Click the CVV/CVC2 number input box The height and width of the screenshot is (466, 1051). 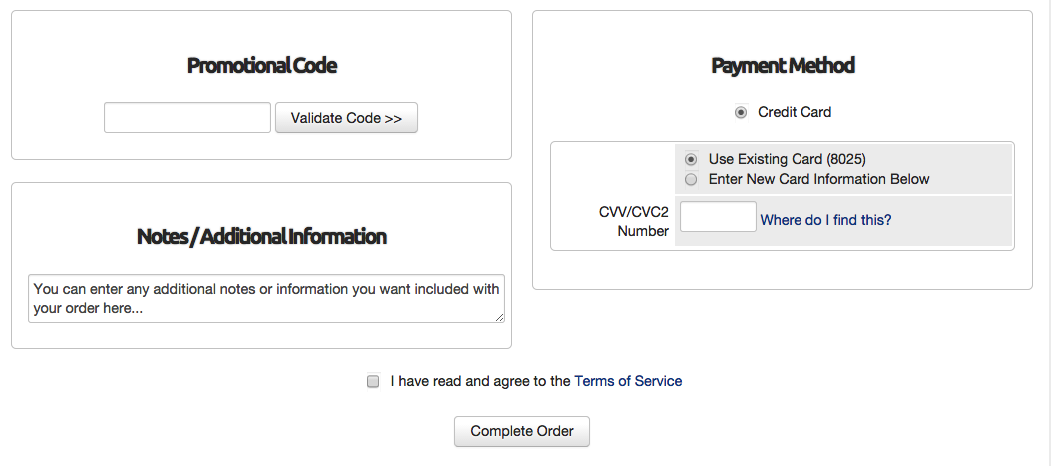pos(718,217)
